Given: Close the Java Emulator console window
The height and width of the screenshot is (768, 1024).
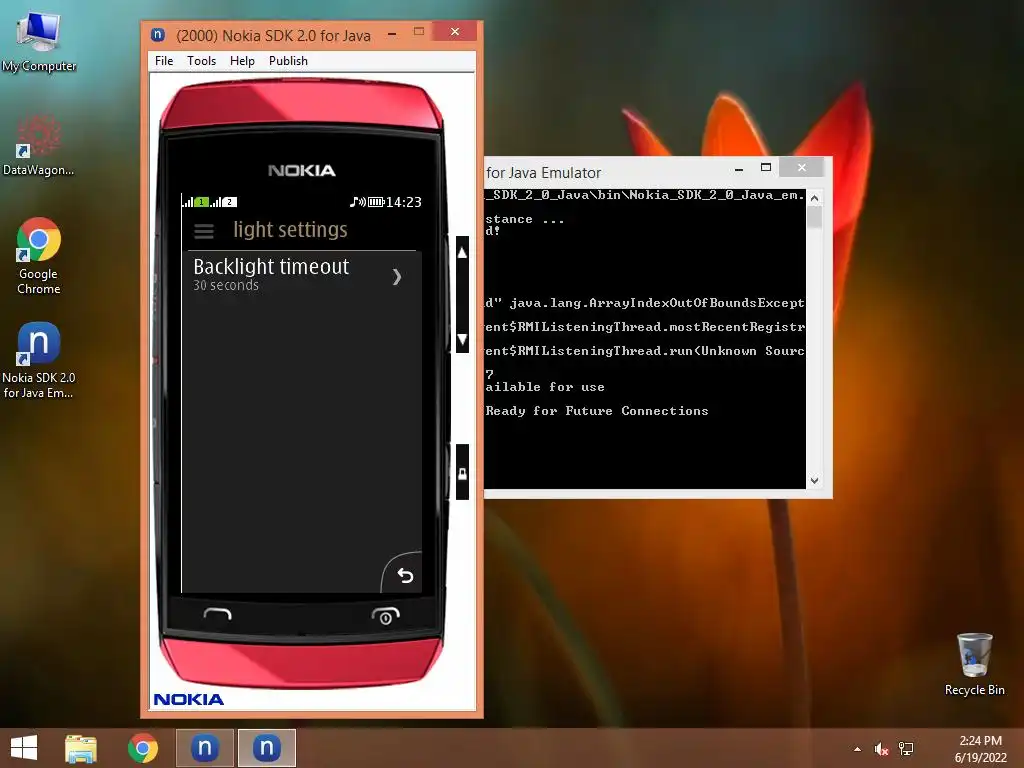Looking at the screenshot, I should click(x=801, y=168).
